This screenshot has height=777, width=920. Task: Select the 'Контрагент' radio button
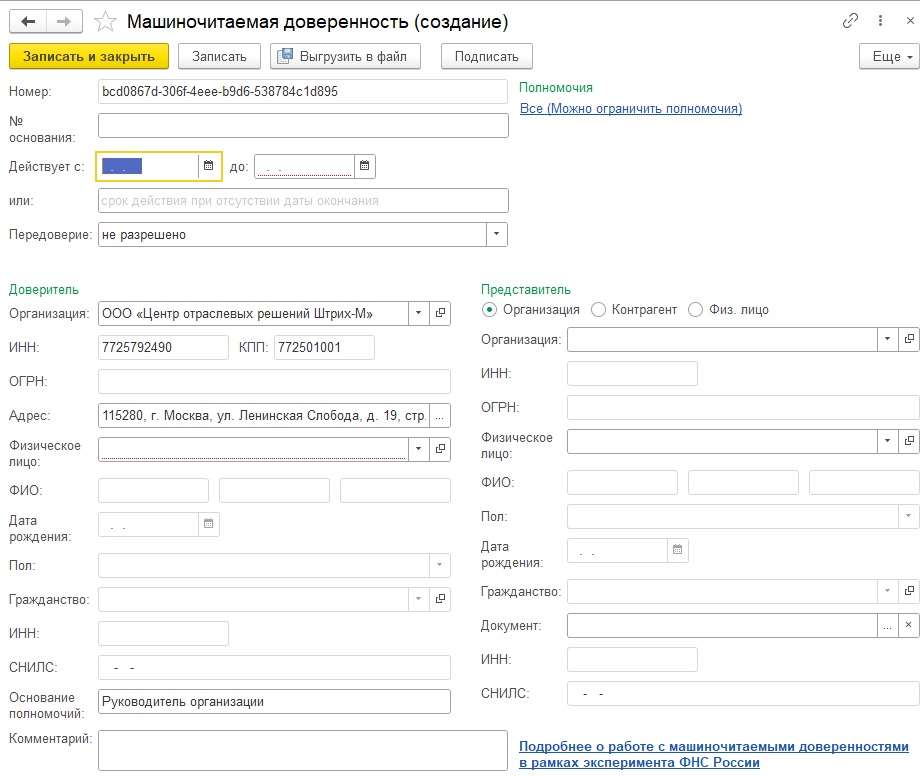tap(598, 310)
